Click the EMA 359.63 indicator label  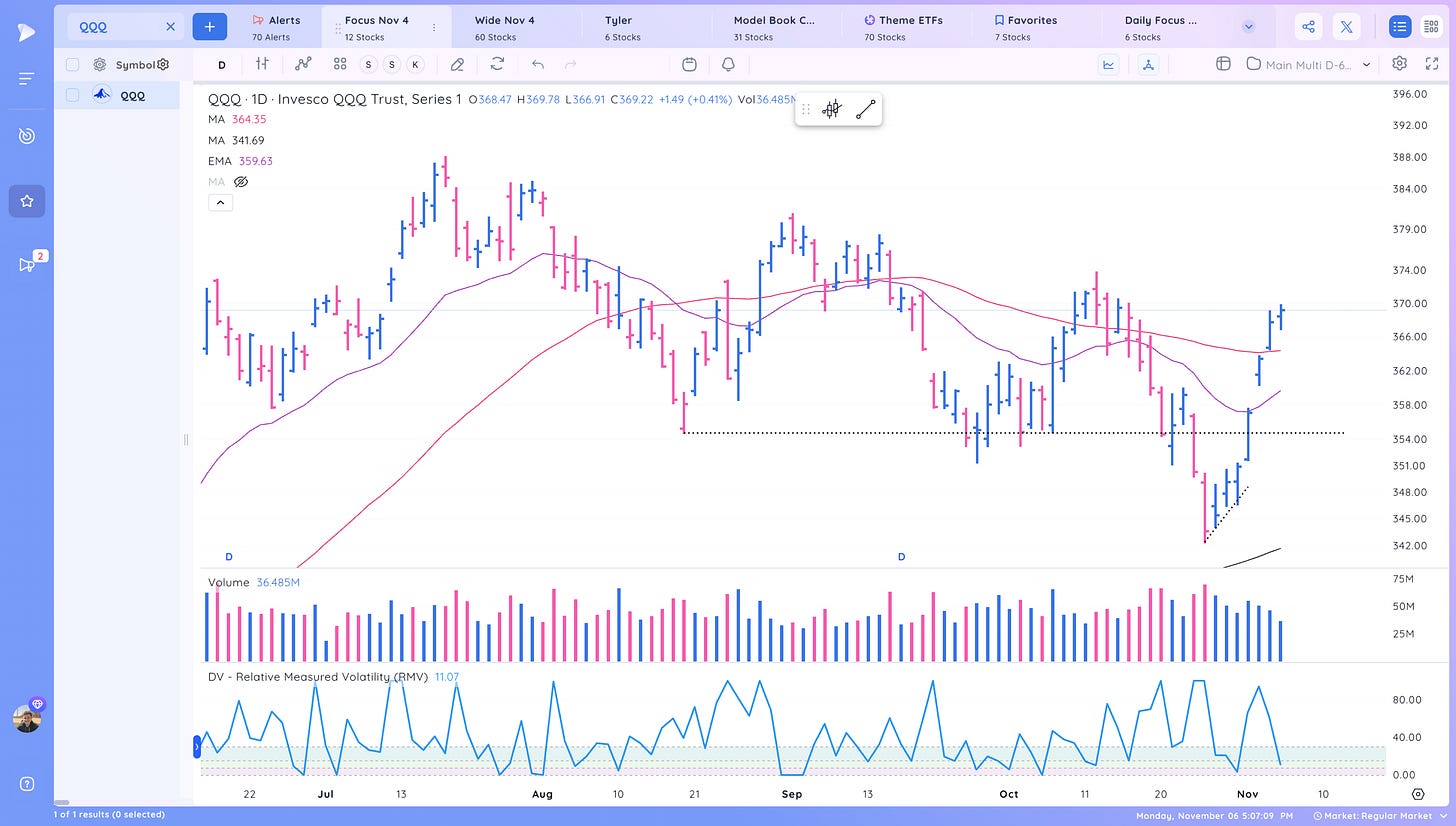coord(240,161)
